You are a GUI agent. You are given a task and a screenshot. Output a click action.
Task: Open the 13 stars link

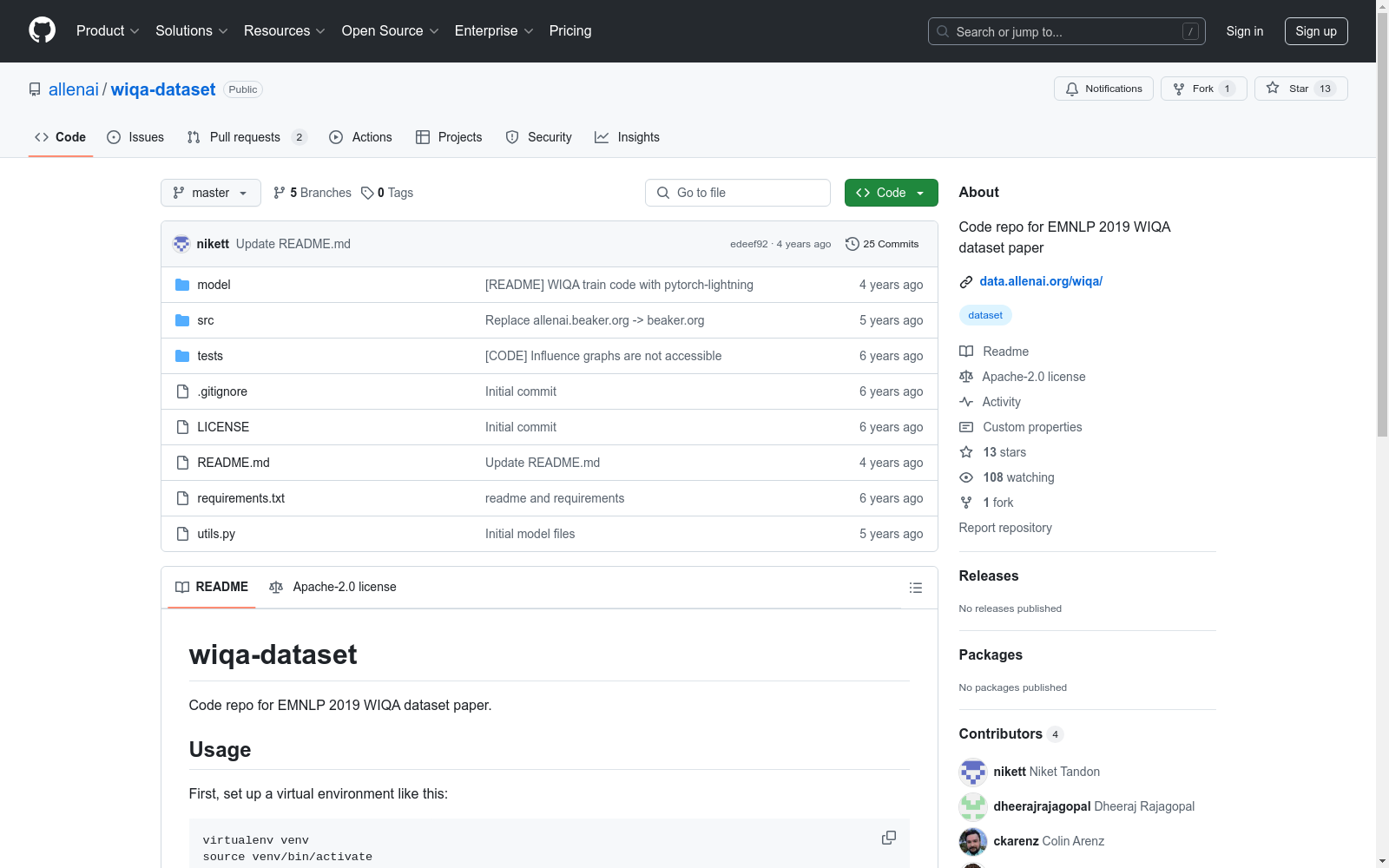pyautogui.click(x=1004, y=452)
